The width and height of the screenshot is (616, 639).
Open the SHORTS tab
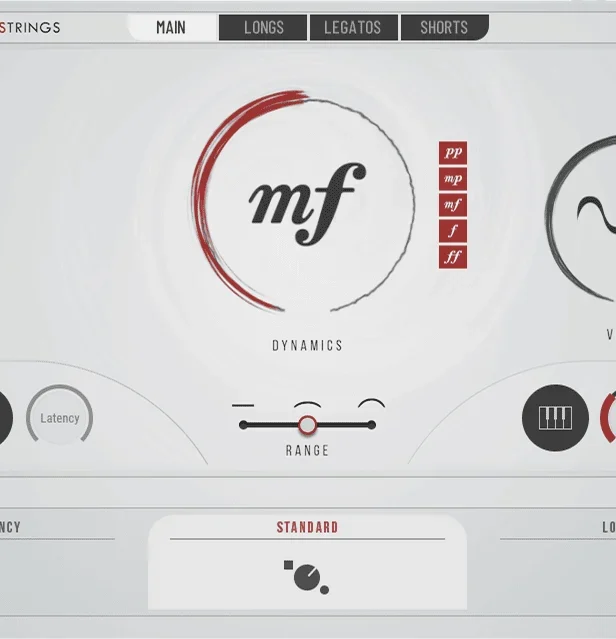click(x=444, y=27)
